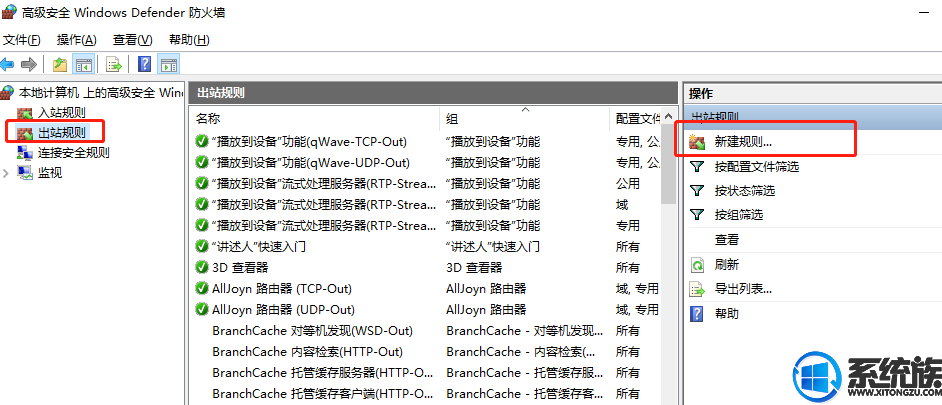Select the RTP-Strea... rule with profile 公用
This screenshot has width=942, height=405.
[324, 184]
